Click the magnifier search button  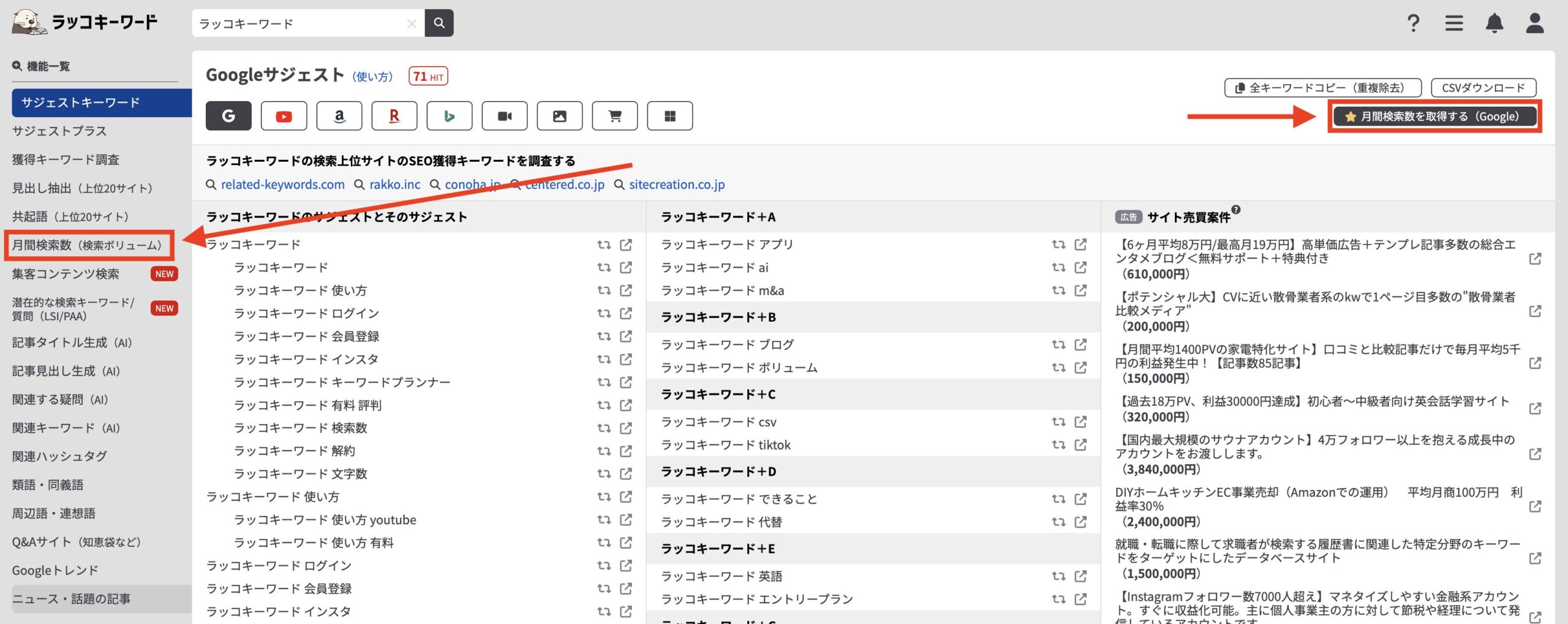pyautogui.click(x=439, y=23)
